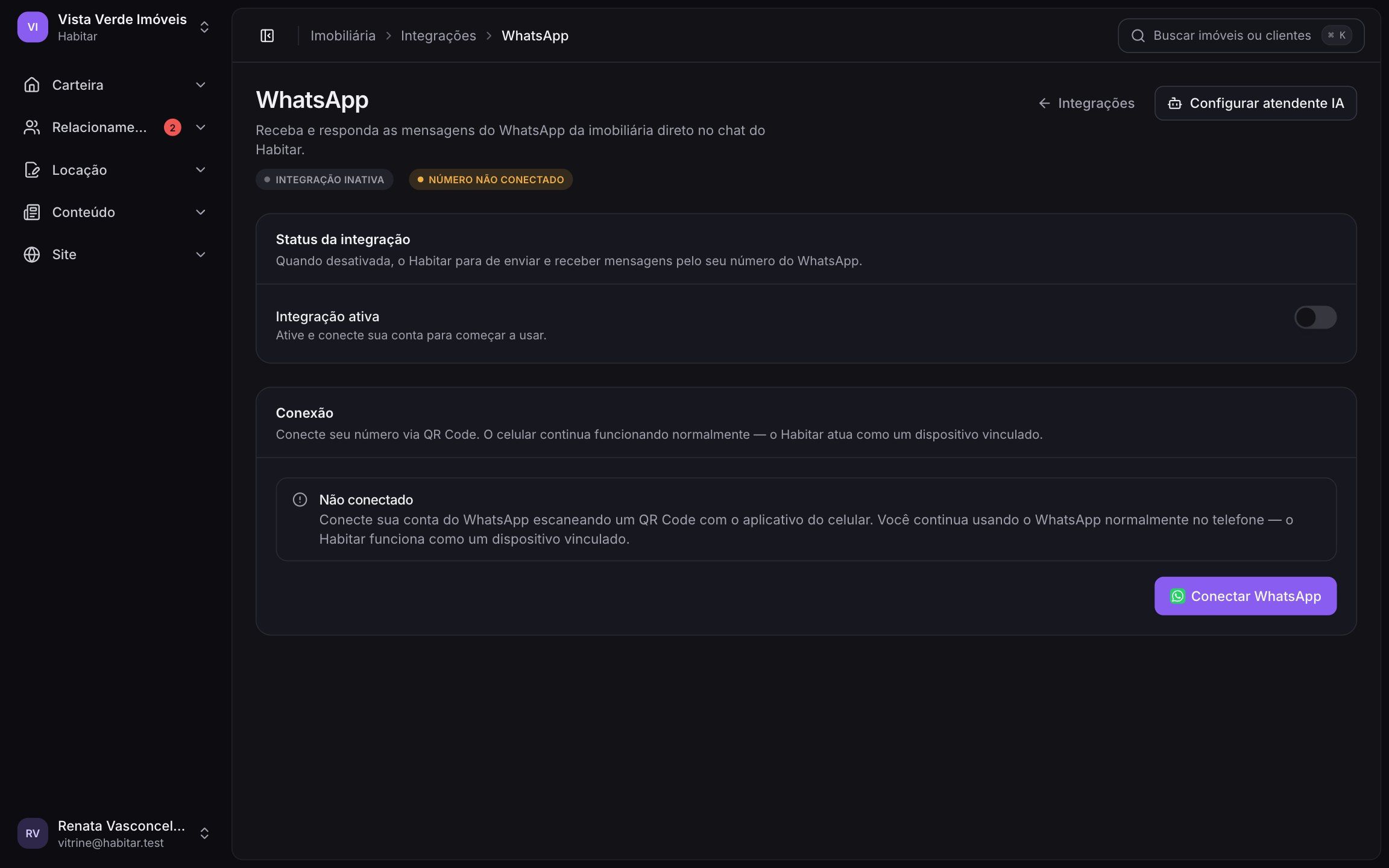Click the search magnifier icon
Viewport: 1389px width, 868px height.
pos(1138,36)
